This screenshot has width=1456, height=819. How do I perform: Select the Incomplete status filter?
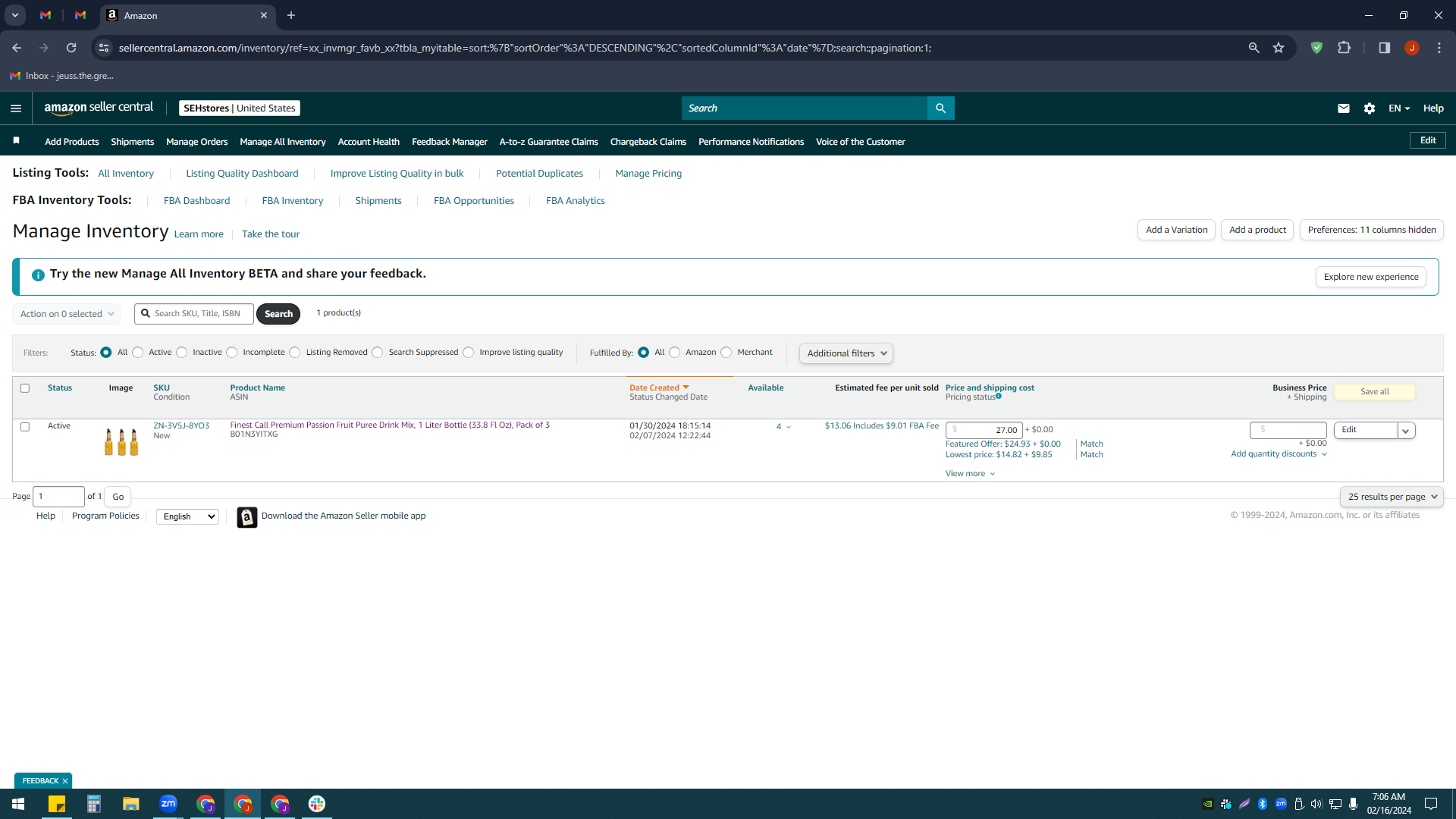click(x=232, y=353)
